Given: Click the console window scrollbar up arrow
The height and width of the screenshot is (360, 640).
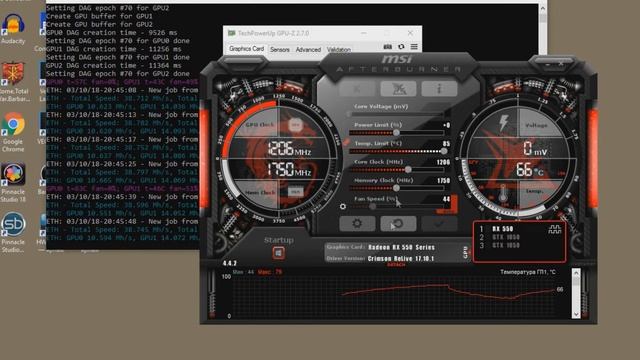Looking at the screenshot, I should tap(542, 8).
